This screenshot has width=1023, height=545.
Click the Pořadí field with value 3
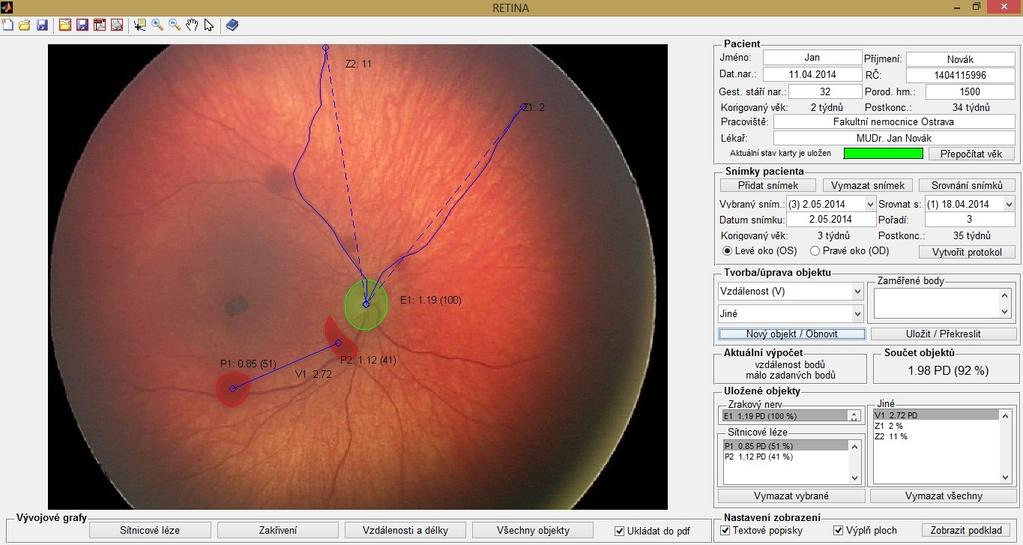click(x=970, y=219)
